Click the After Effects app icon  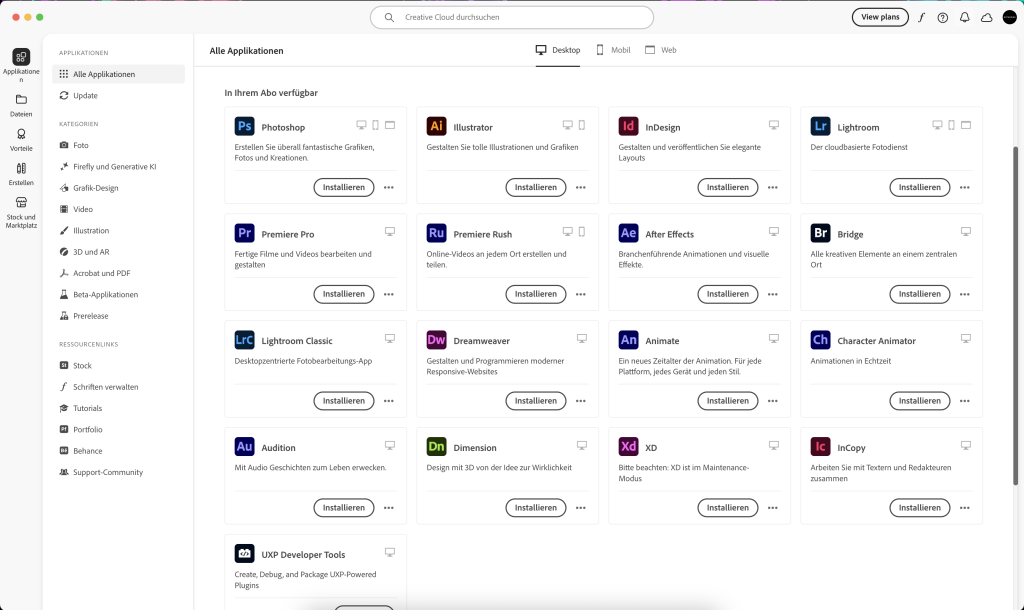click(x=628, y=233)
